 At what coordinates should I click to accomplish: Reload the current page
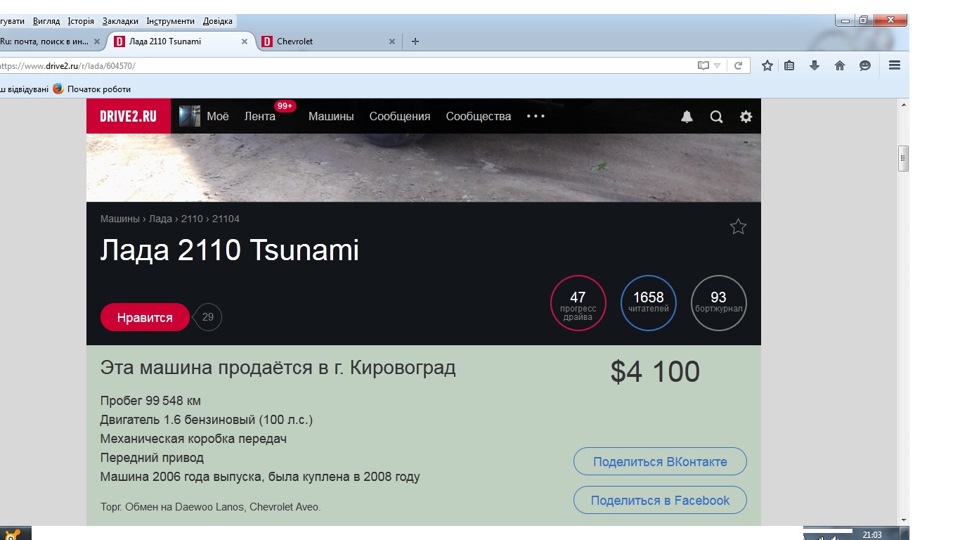pyautogui.click(x=738, y=66)
